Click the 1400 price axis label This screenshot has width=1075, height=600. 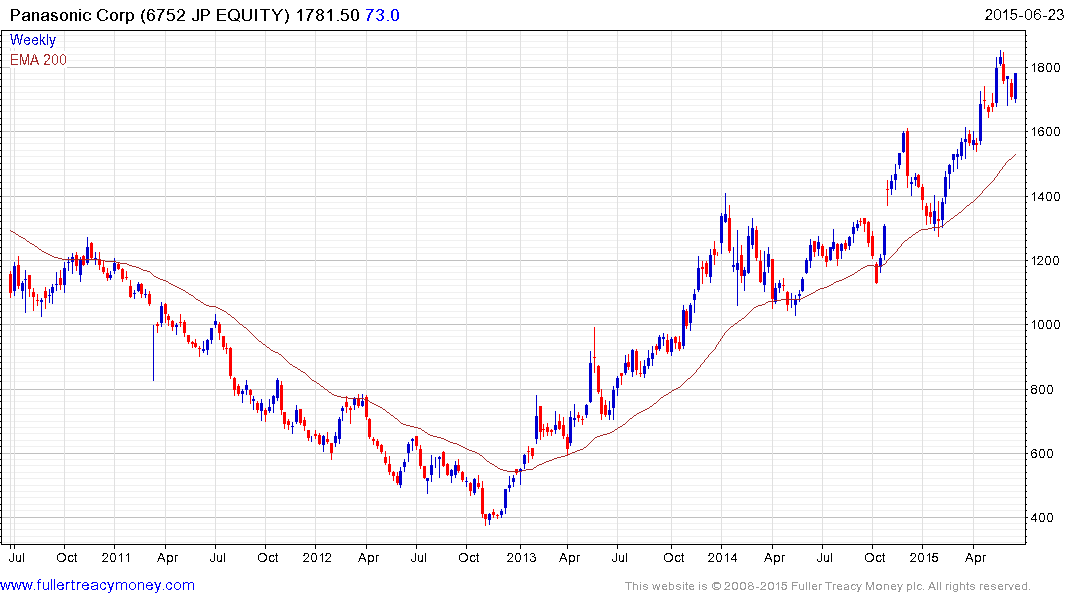click(1048, 197)
